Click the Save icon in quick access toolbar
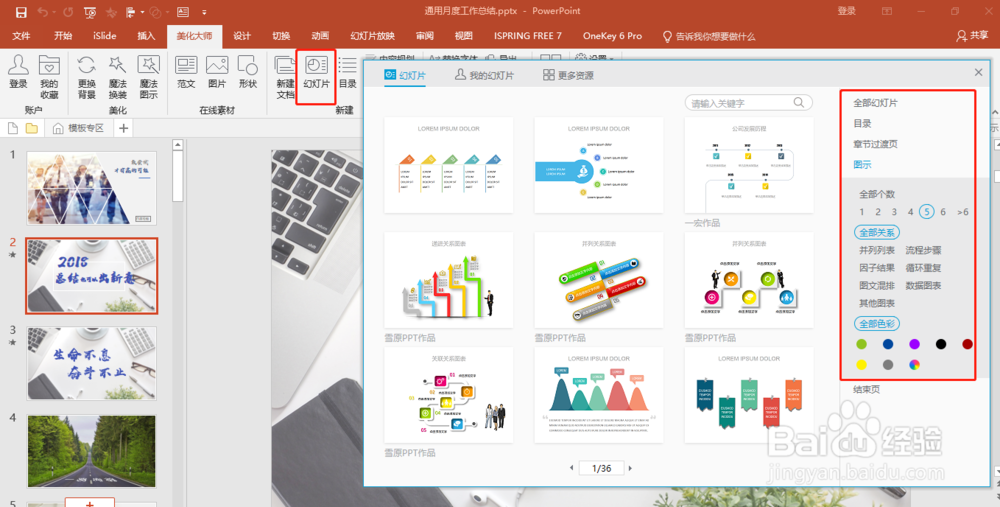 [x=21, y=12]
